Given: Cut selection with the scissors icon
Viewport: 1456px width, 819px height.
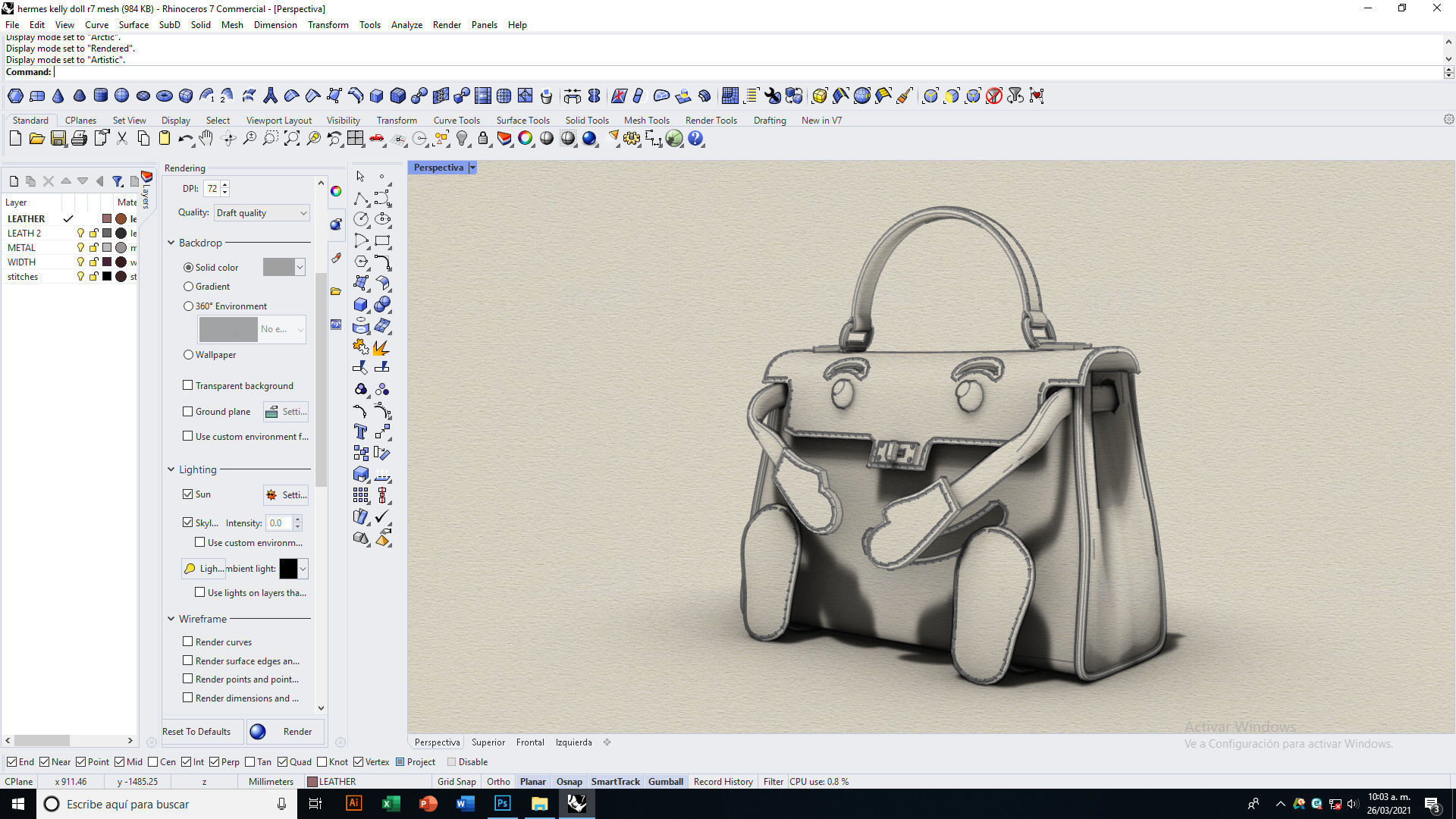Looking at the screenshot, I should 122,139.
